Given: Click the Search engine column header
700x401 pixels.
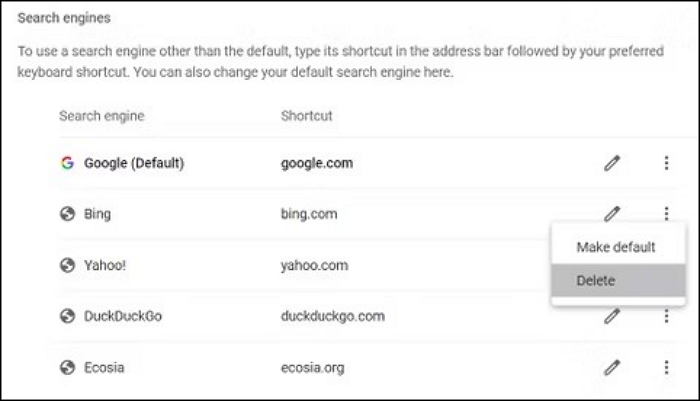Looking at the screenshot, I should (x=101, y=116).
